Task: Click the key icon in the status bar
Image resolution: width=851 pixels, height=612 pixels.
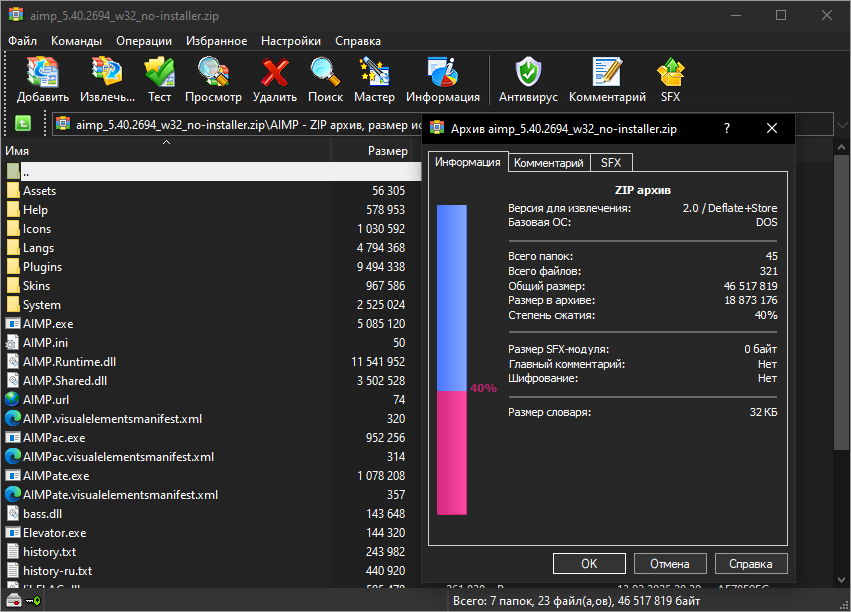Action: (33, 601)
